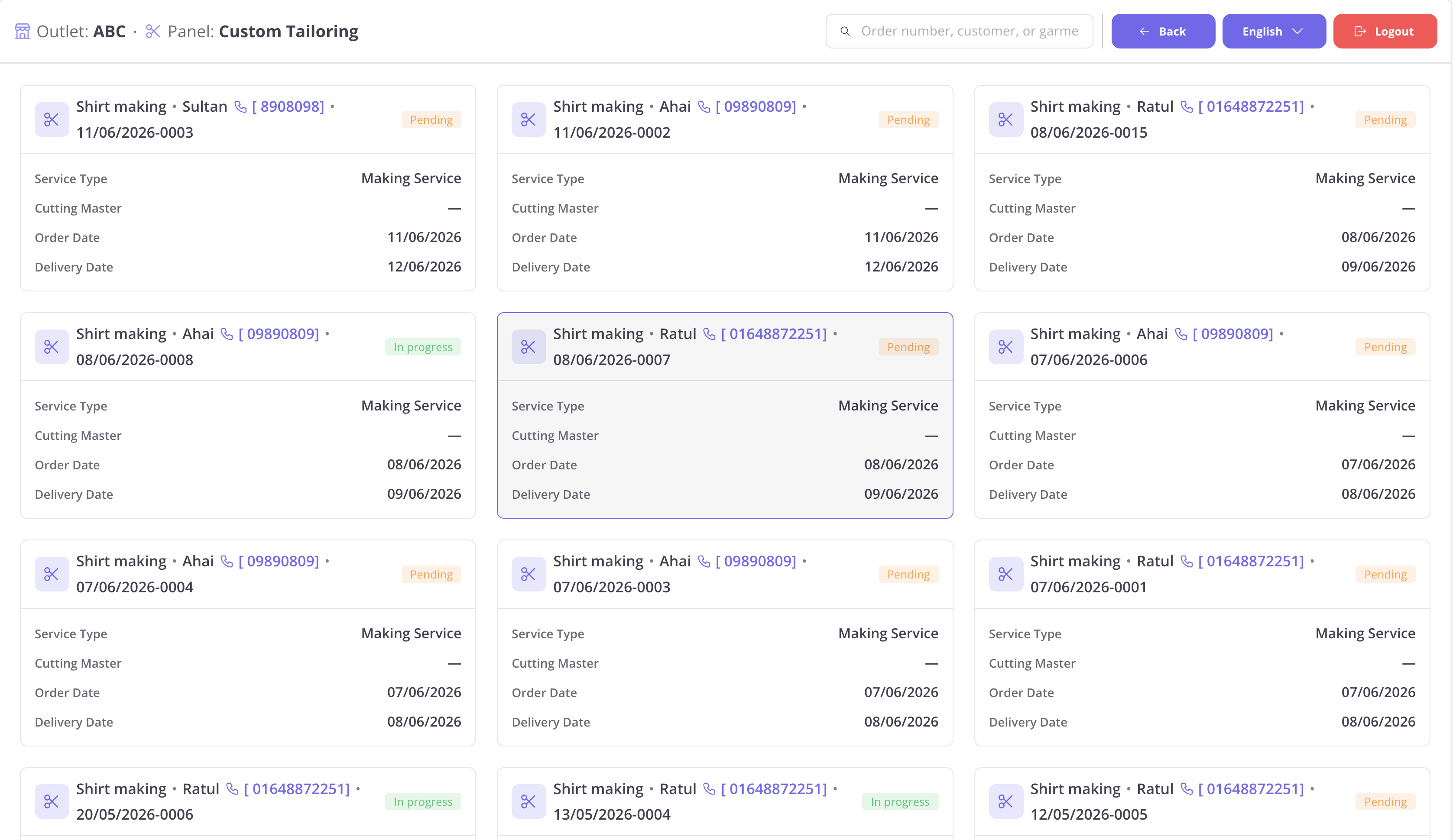Select order number 07/06/2026-0003
The image size is (1453, 840).
(612, 587)
